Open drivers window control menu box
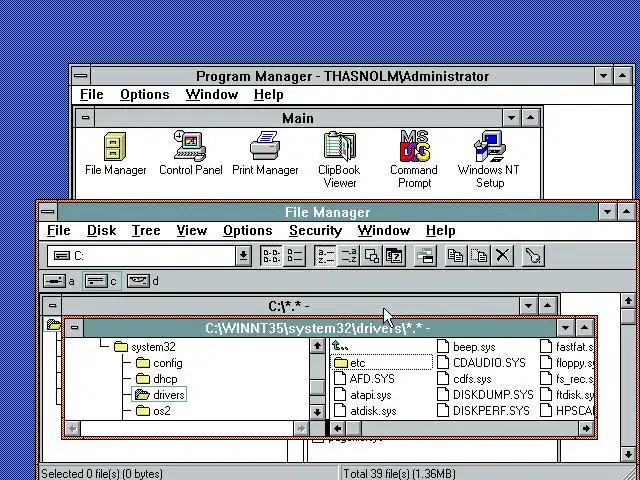640x480 pixels. [x=74, y=327]
